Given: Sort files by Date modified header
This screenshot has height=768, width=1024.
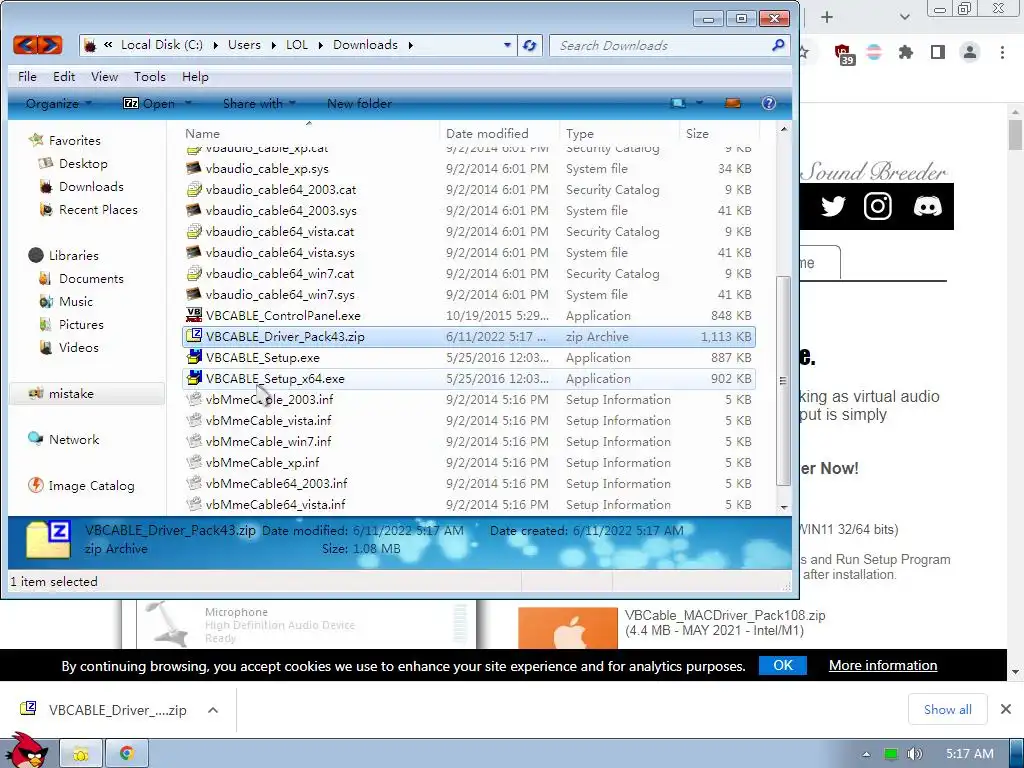Looking at the screenshot, I should (x=487, y=133).
